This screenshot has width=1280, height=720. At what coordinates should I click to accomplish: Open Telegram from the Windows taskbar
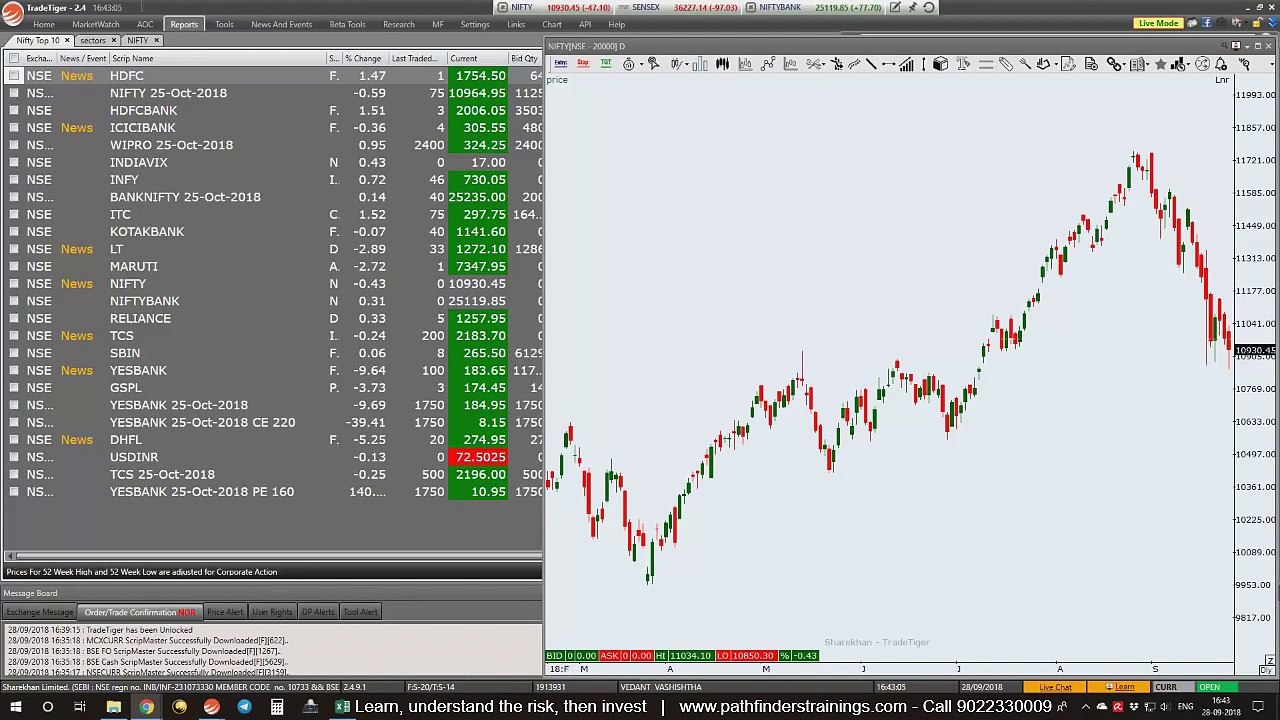click(244, 707)
